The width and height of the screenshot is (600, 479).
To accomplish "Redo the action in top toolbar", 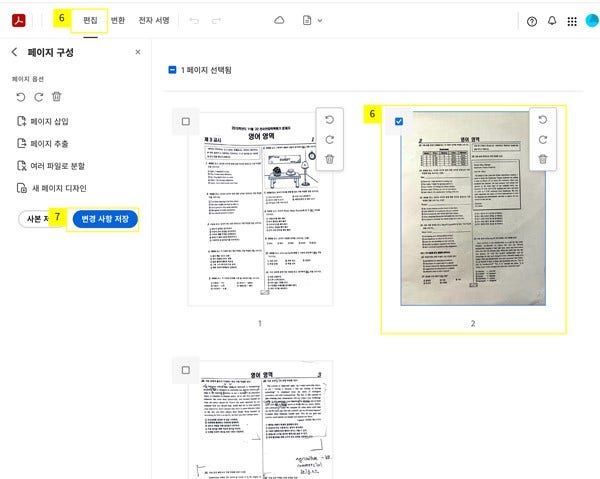I will click(x=217, y=21).
